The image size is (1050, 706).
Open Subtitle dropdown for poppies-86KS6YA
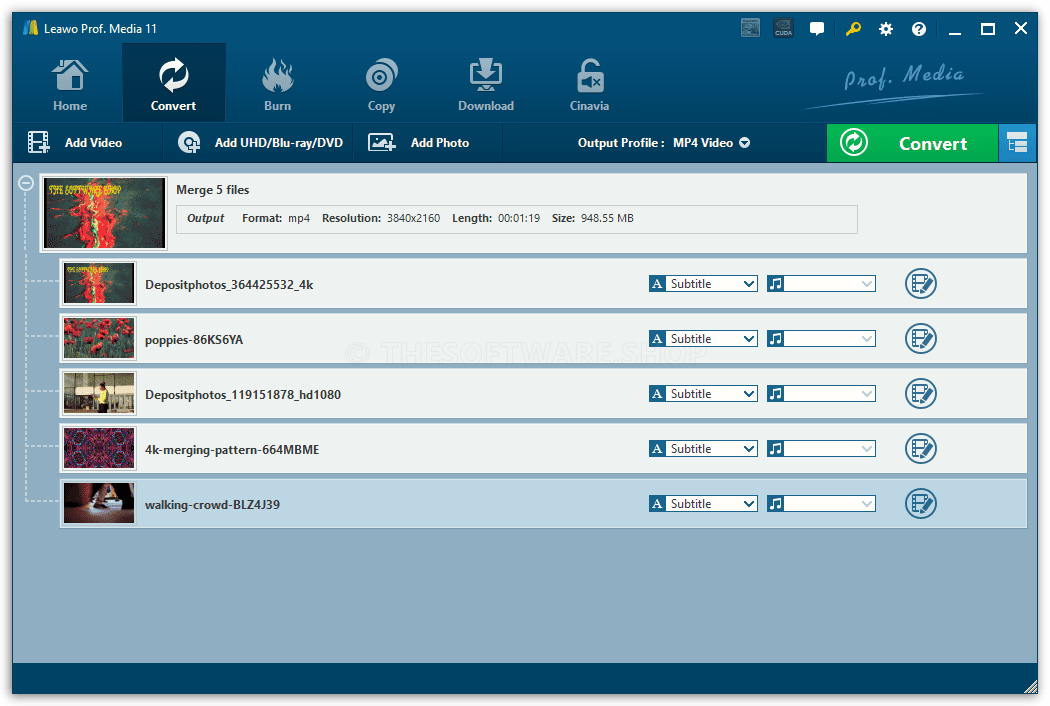tap(703, 339)
